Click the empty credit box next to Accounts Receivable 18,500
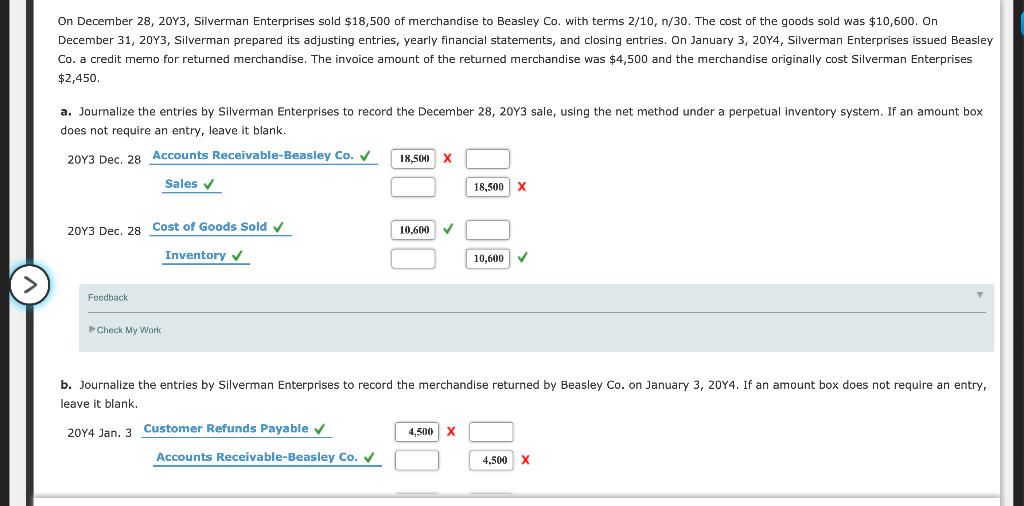The height and width of the screenshot is (506, 1024). pos(488,159)
